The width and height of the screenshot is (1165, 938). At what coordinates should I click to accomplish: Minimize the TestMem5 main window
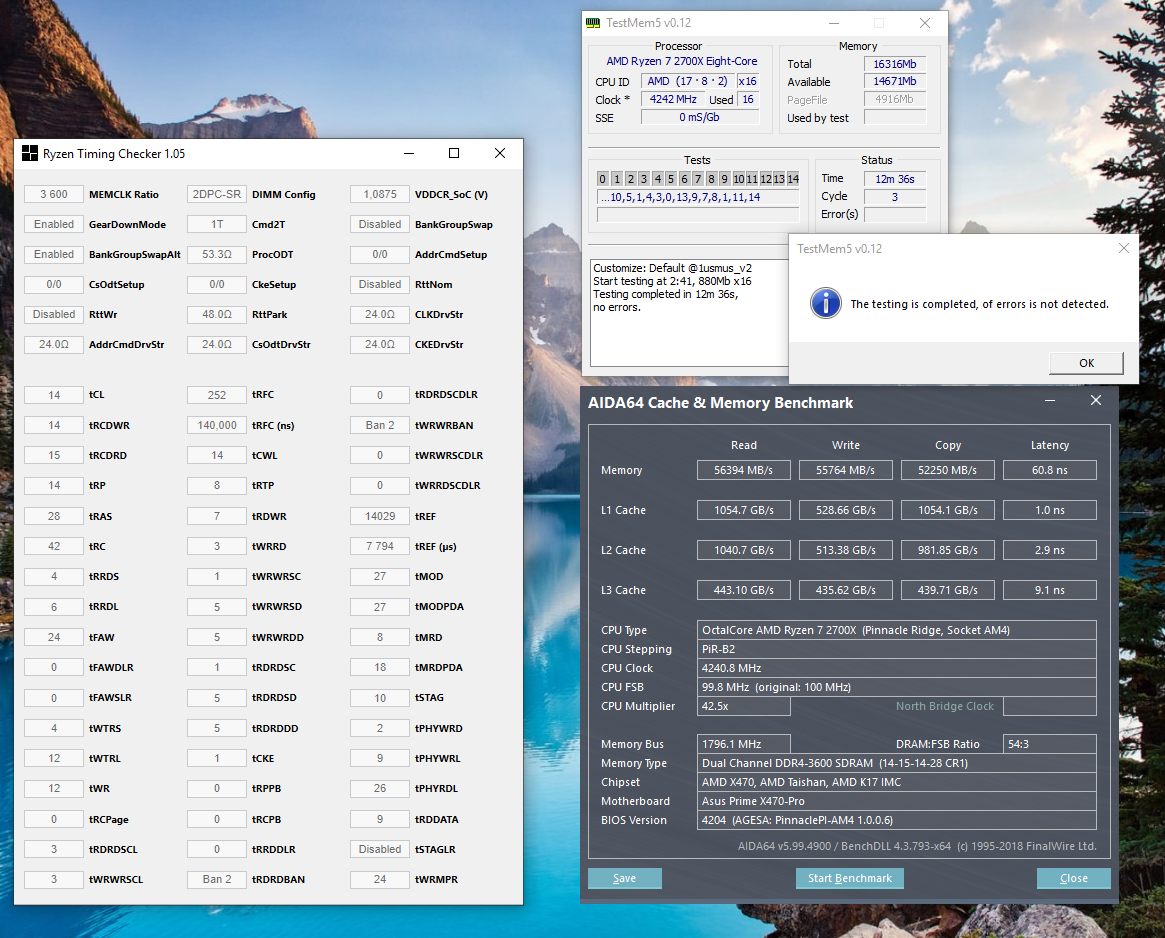pyautogui.click(x=834, y=23)
